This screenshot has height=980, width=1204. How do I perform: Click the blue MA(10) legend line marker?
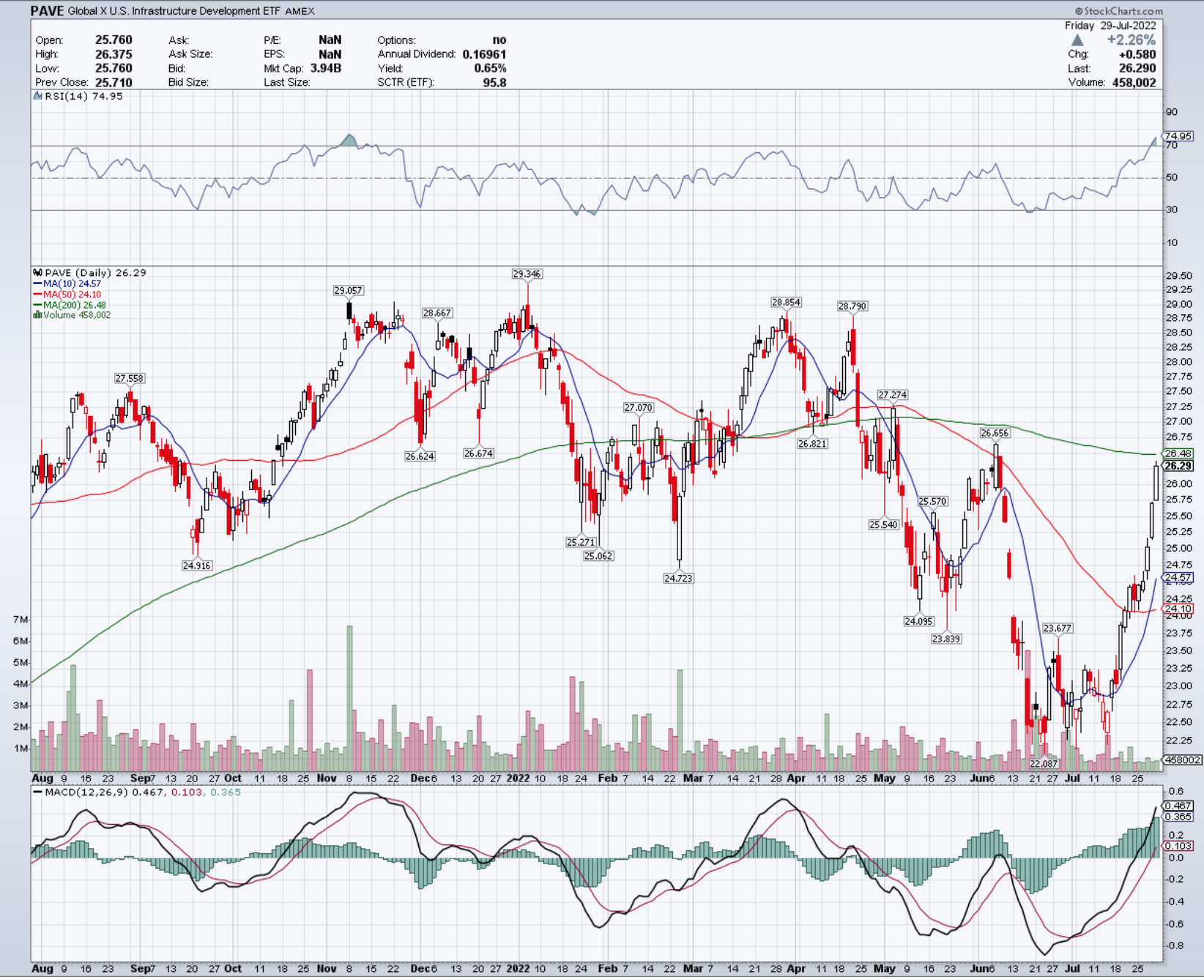[37, 283]
